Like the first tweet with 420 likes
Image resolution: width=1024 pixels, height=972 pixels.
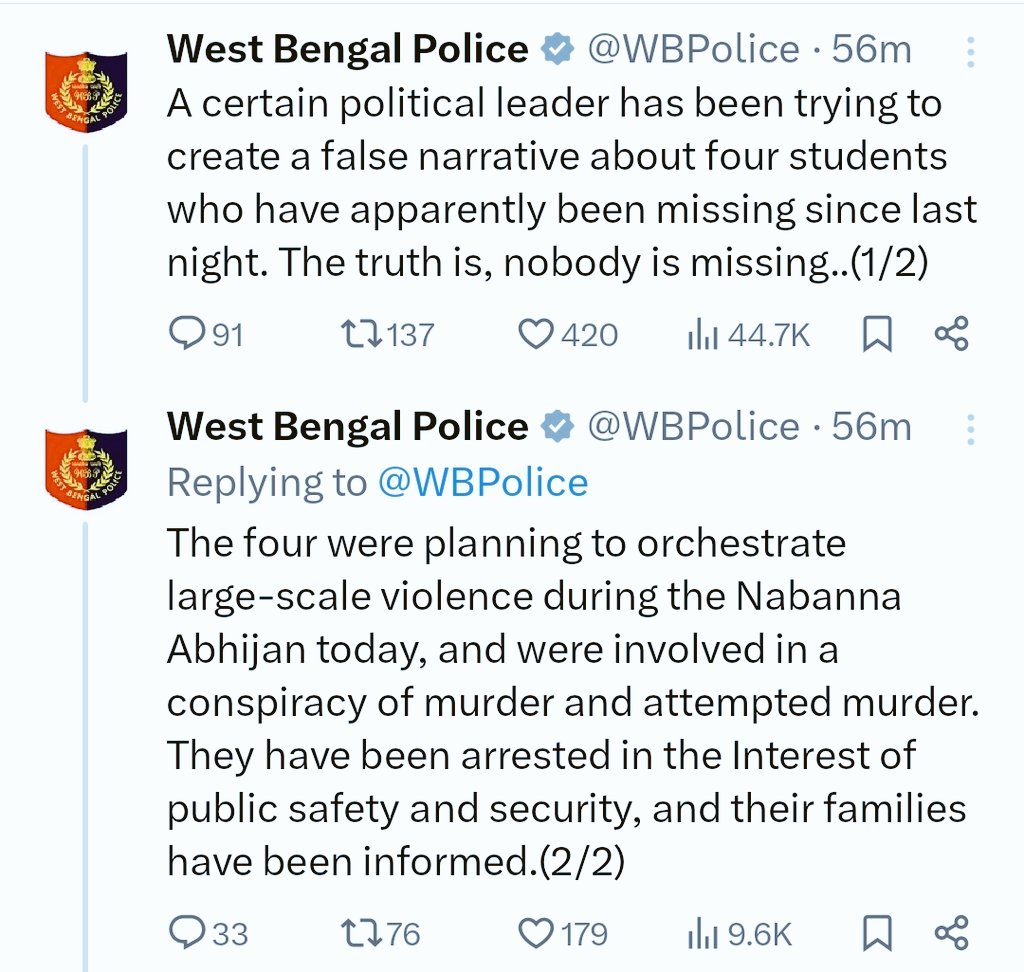pyautogui.click(x=536, y=334)
